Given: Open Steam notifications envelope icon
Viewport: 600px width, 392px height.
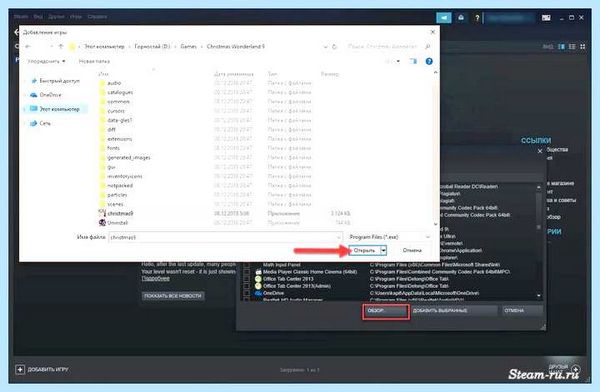Looking at the screenshot, I should click(x=461, y=18).
